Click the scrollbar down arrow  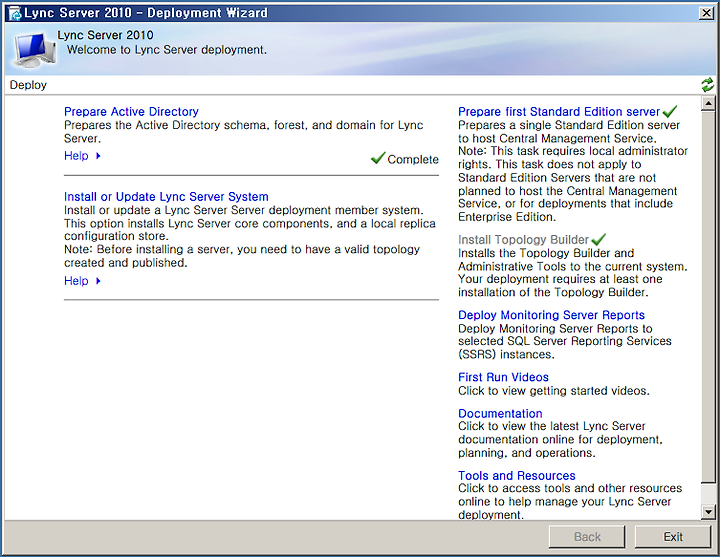pyautogui.click(x=708, y=512)
